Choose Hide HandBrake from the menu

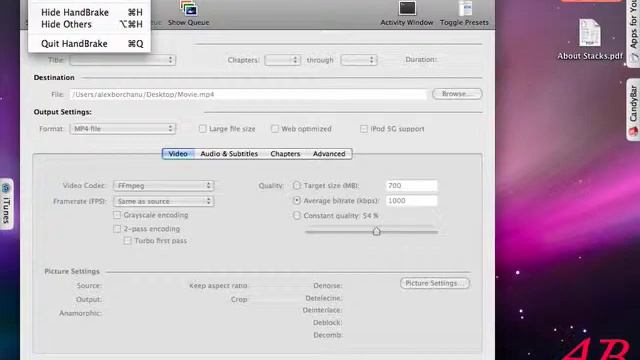pyautogui.click(x=89, y=13)
